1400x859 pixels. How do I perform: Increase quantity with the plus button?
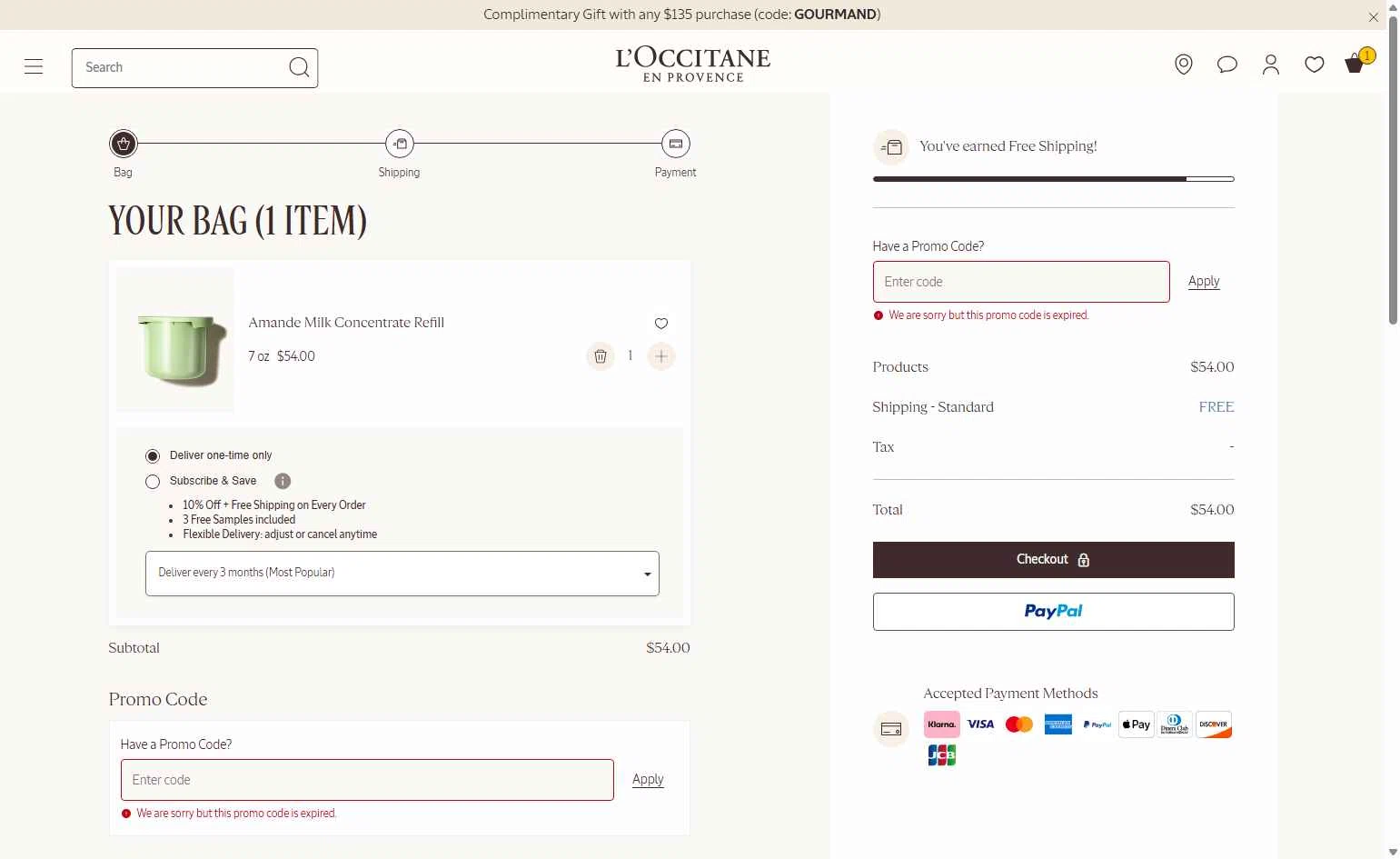(x=661, y=356)
